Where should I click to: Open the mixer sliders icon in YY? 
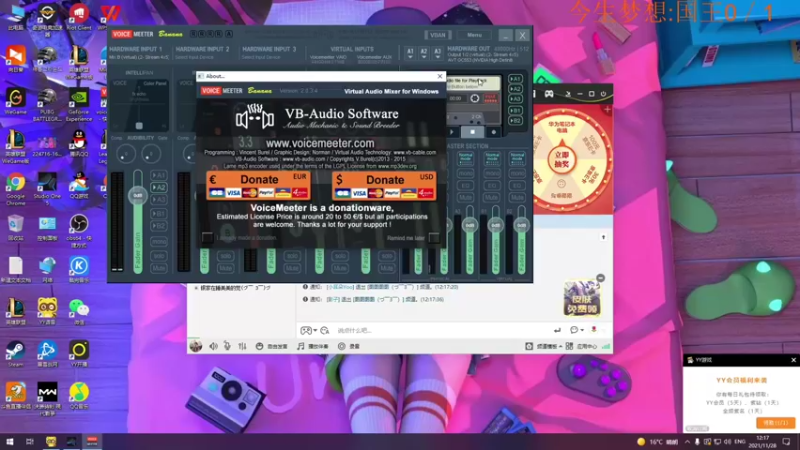[242, 346]
